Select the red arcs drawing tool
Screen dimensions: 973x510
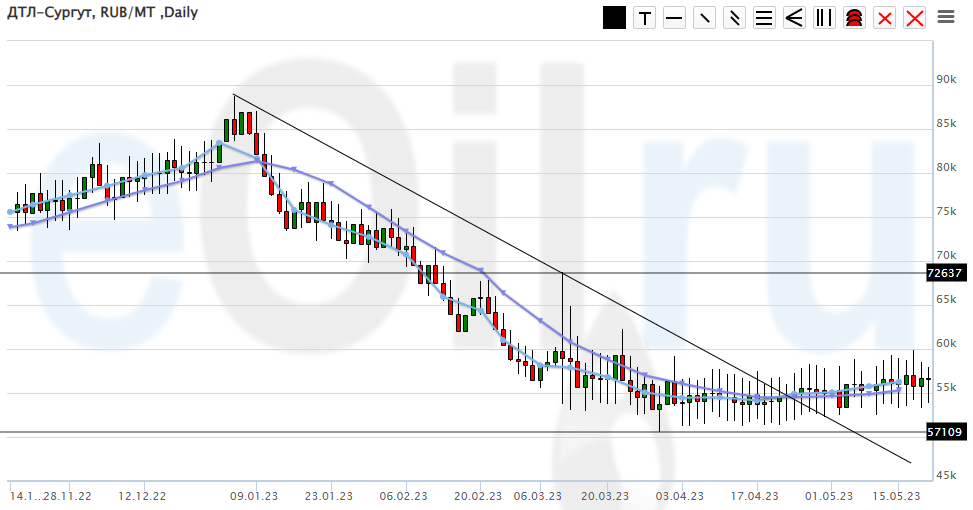click(x=855, y=18)
